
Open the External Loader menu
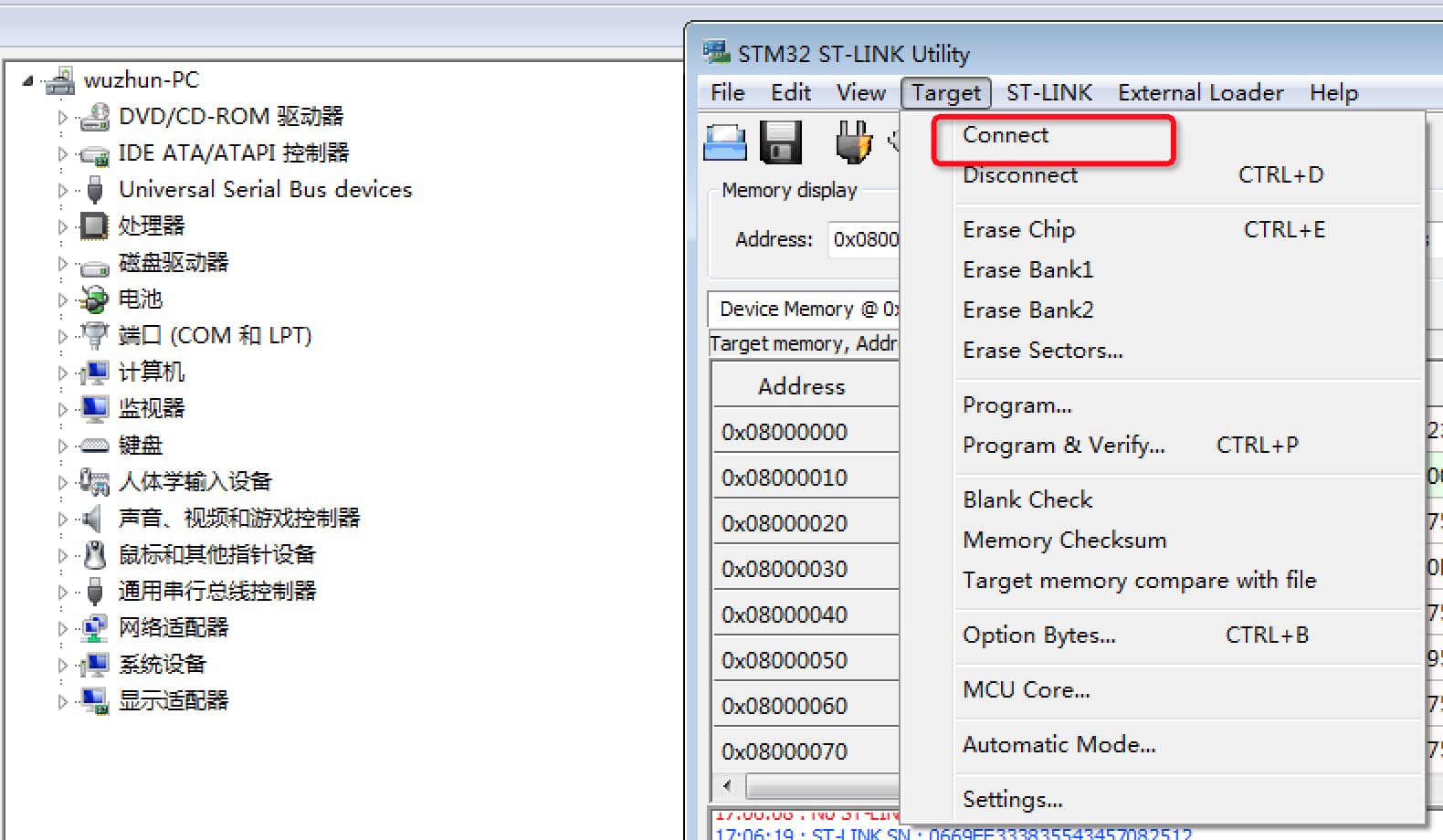[x=1200, y=93]
